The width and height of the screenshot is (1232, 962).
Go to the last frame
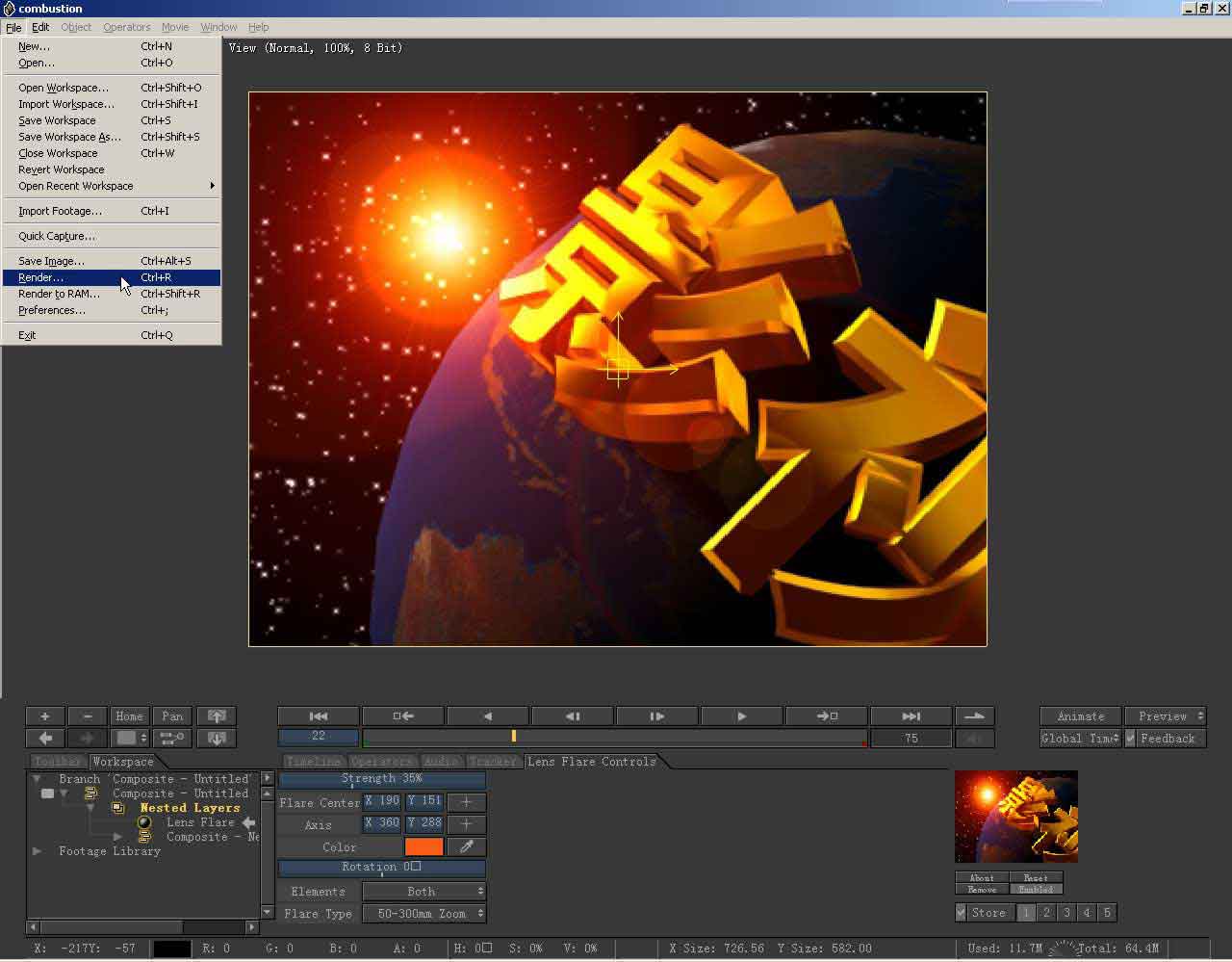911,716
